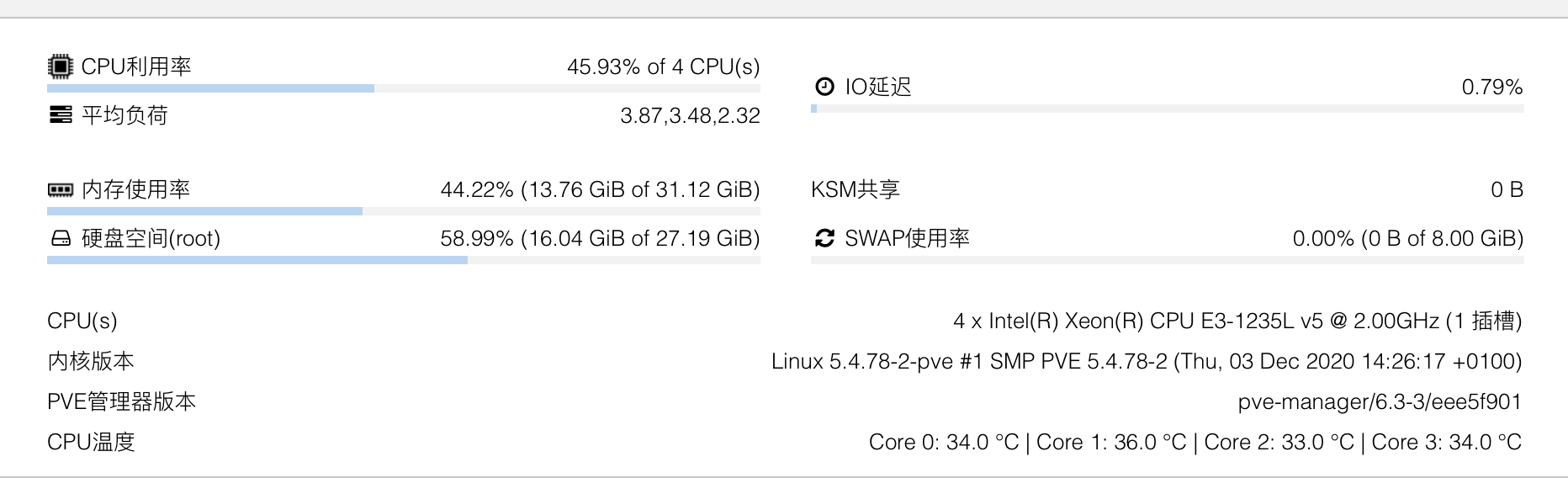Click the load average server icon

click(x=60, y=115)
